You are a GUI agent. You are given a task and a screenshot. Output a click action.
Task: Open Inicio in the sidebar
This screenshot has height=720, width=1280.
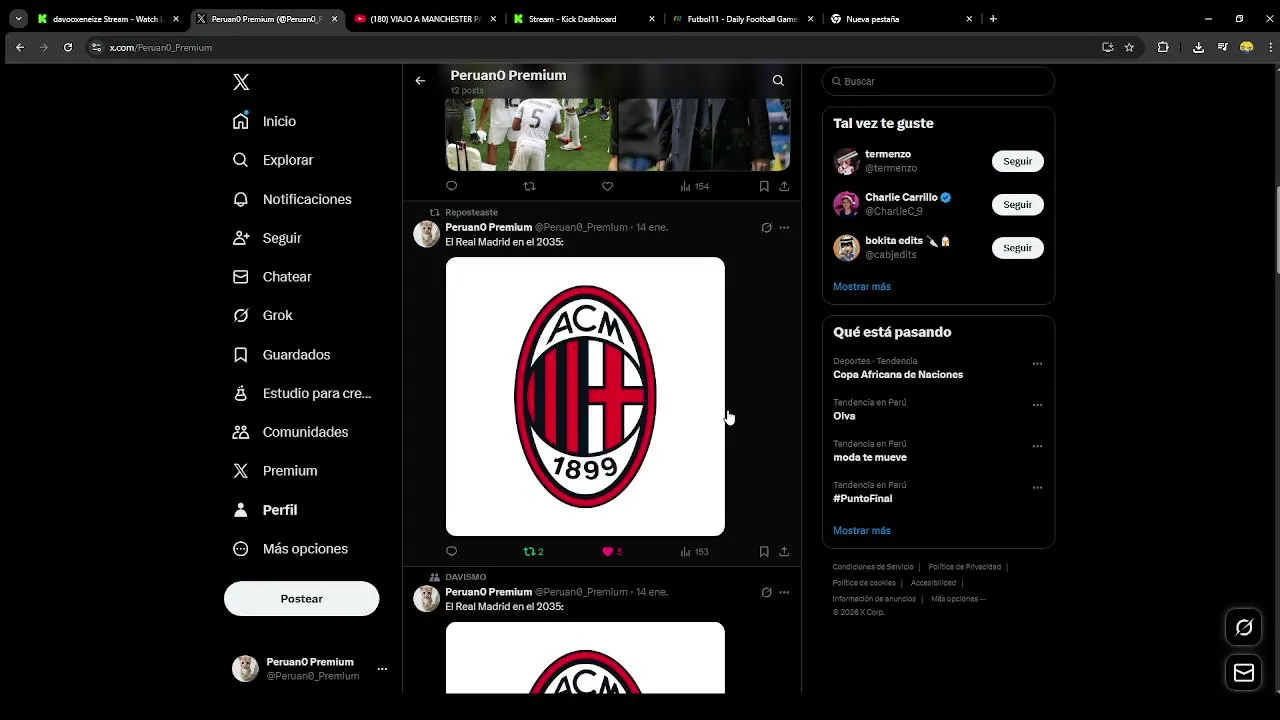coord(264,121)
